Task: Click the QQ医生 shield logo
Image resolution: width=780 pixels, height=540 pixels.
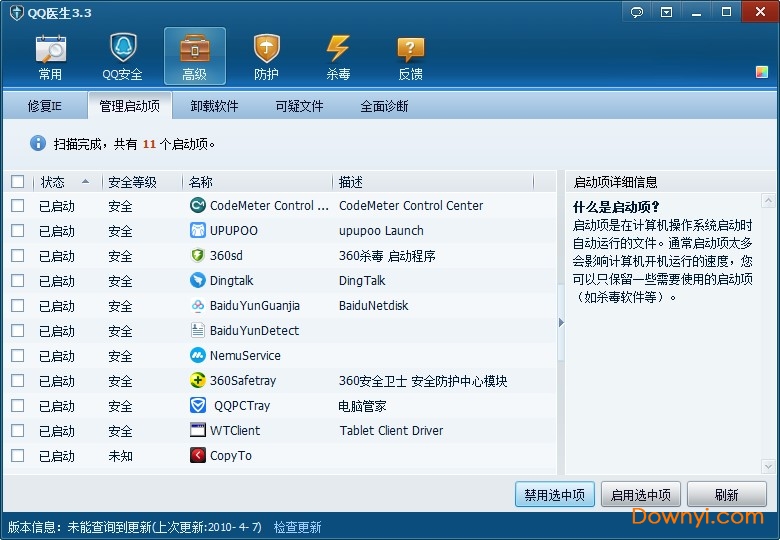Action: point(16,12)
